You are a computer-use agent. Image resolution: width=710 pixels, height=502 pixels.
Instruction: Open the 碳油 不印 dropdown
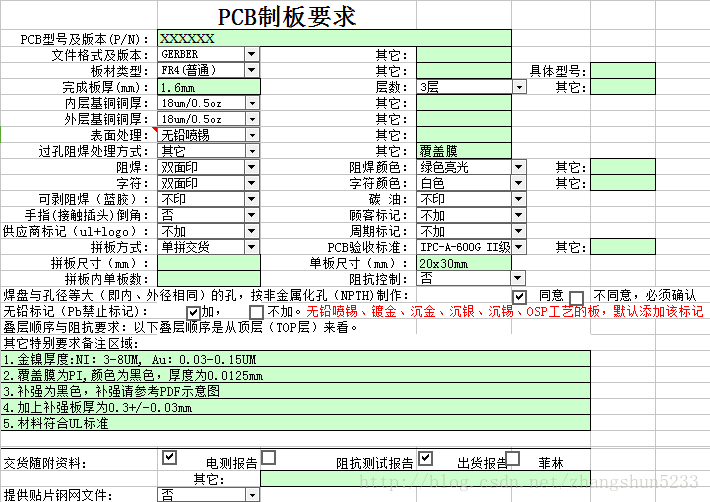click(519, 199)
